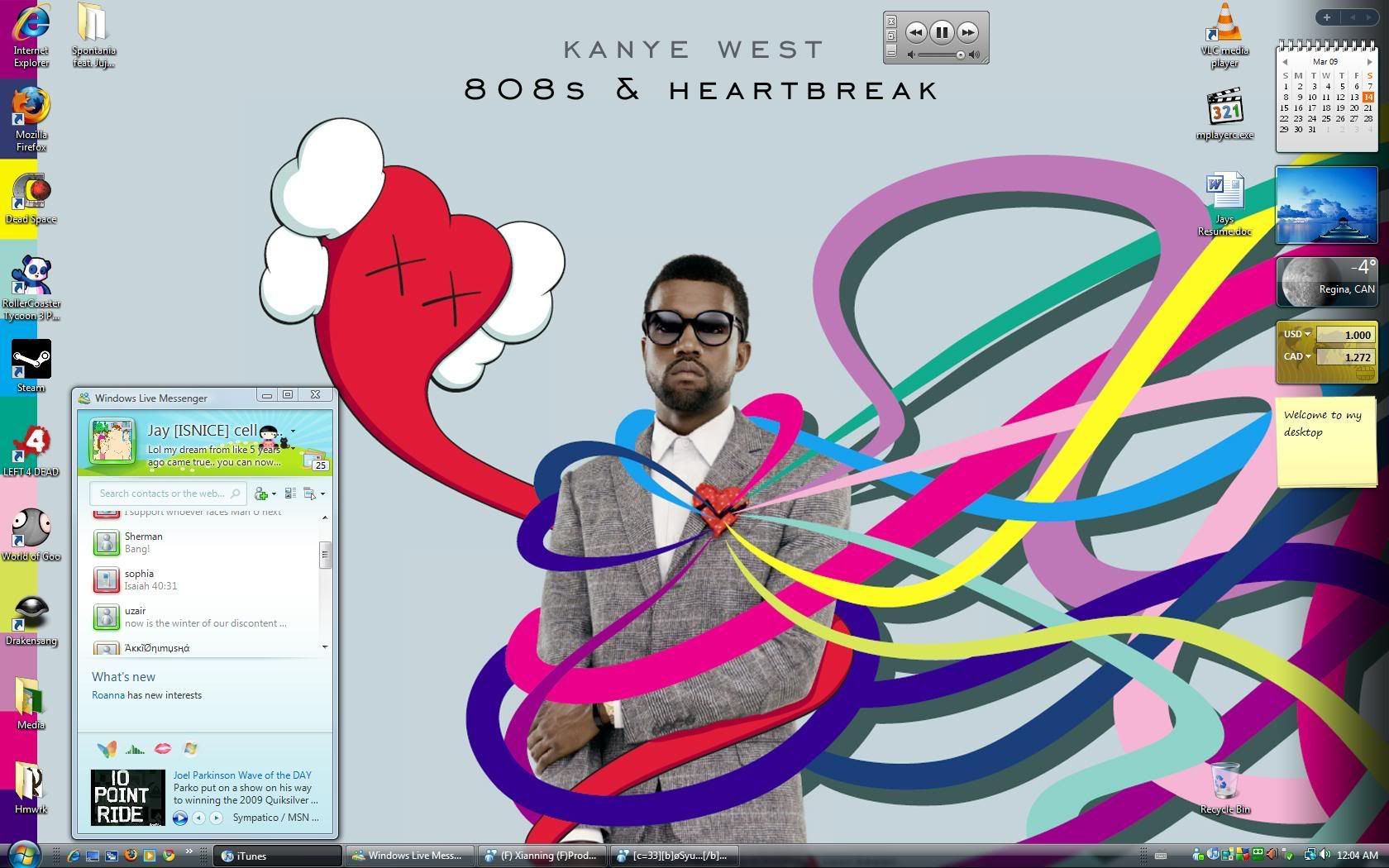
Task: Launch the RollerCoaster Tycoon 3 shortcut
Action: click(31, 288)
